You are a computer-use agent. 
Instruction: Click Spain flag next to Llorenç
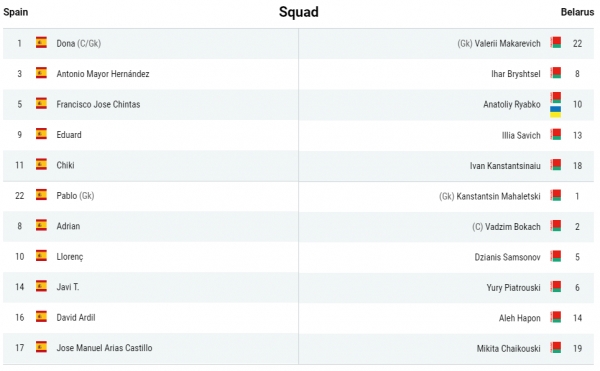pyautogui.click(x=41, y=255)
